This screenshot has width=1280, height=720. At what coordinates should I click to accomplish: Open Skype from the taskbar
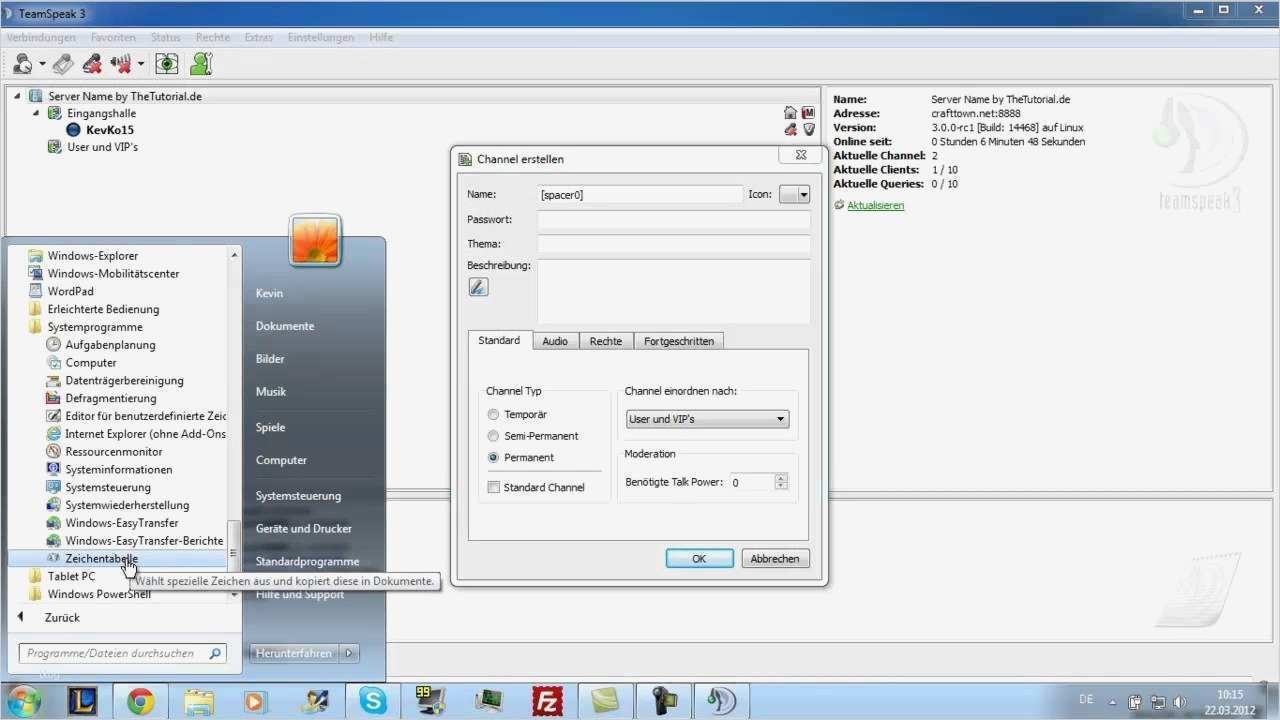373,702
